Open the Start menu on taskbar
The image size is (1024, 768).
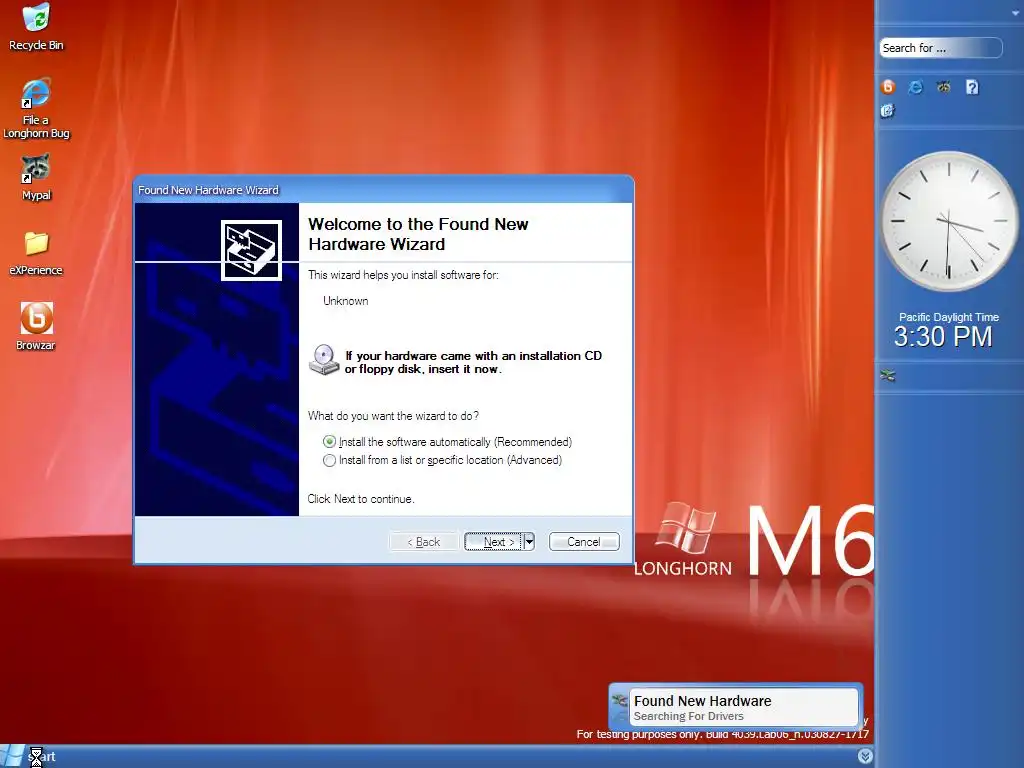pos(29,756)
